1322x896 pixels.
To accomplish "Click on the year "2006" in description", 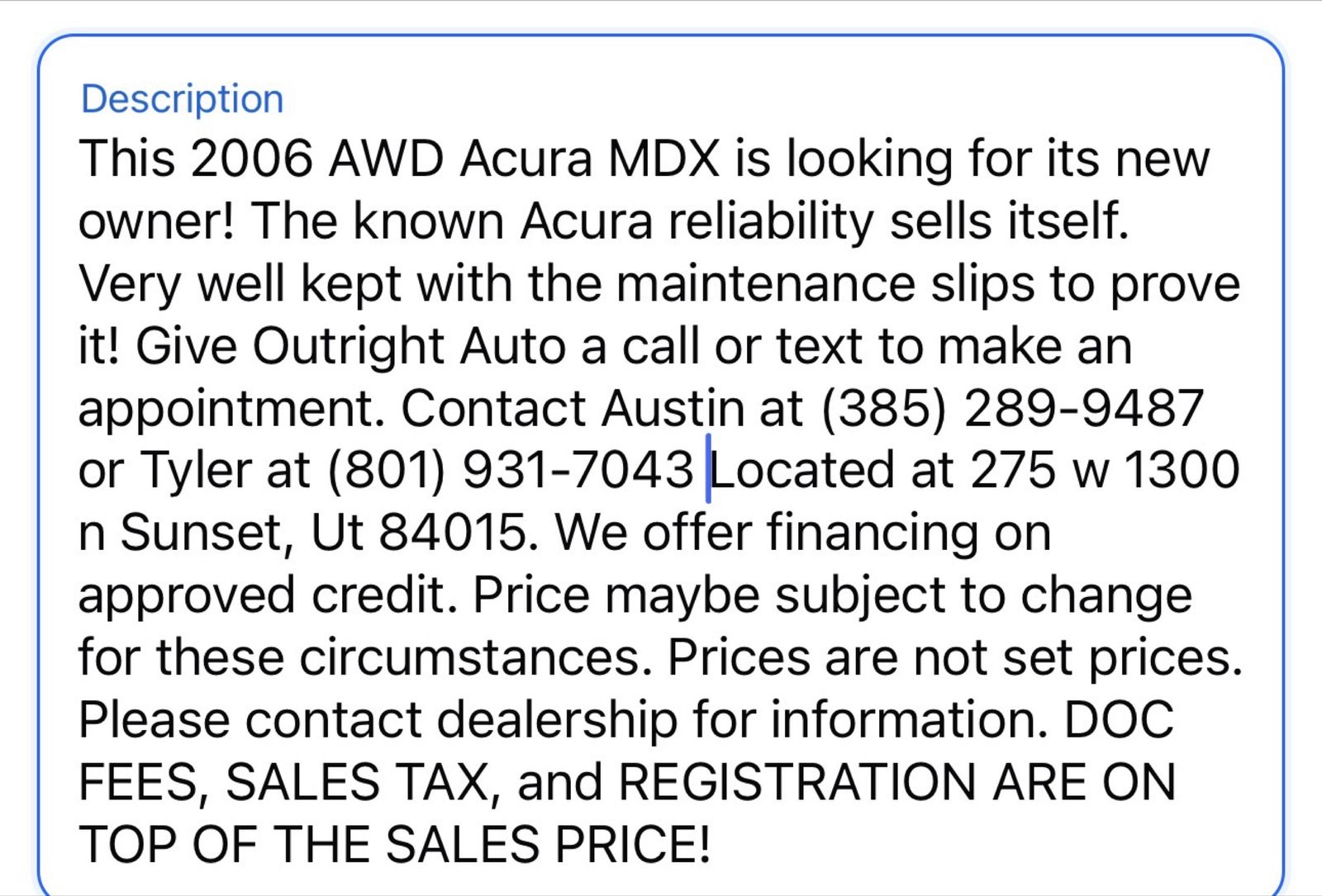I will point(251,159).
